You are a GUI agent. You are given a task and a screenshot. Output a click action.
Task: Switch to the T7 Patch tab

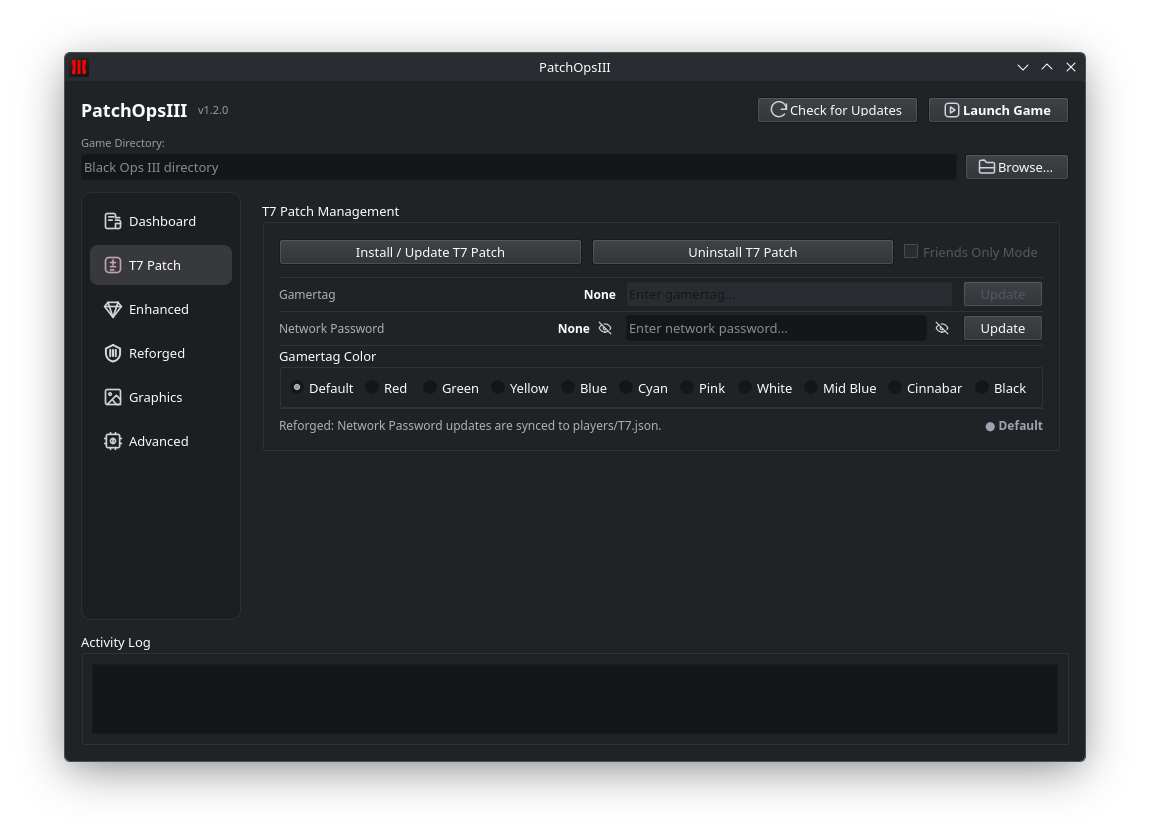[x=161, y=265]
